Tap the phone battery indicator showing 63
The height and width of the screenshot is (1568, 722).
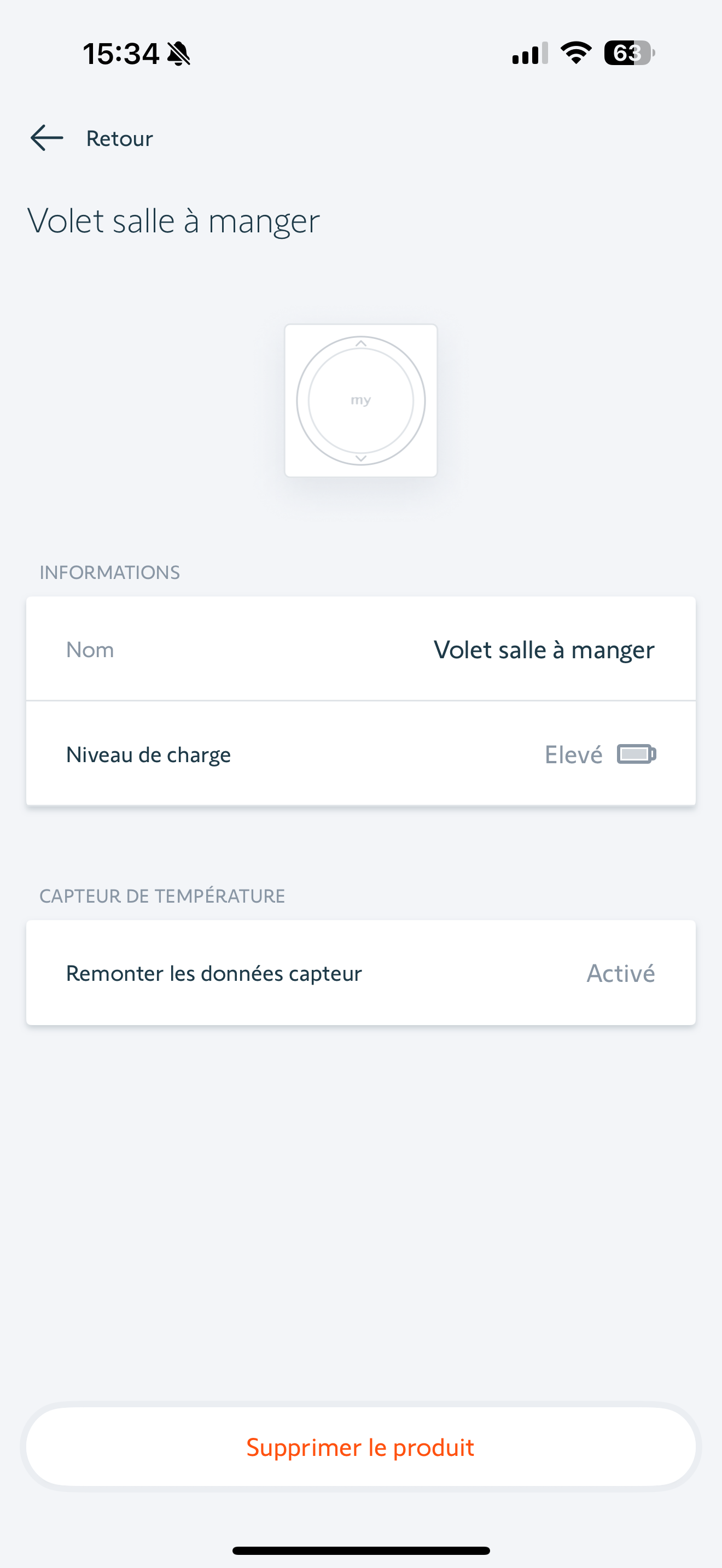[630, 53]
